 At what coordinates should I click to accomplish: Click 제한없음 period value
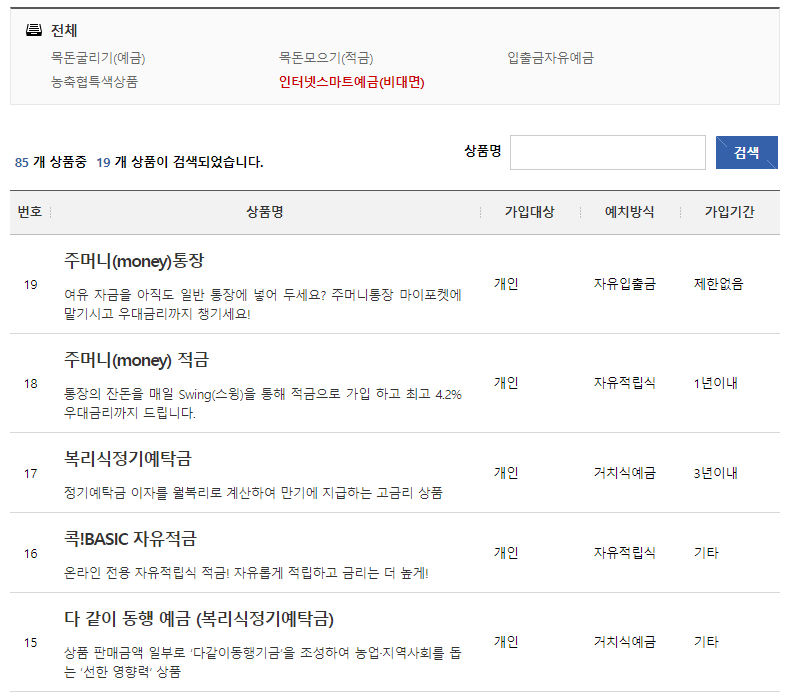(x=719, y=284)
